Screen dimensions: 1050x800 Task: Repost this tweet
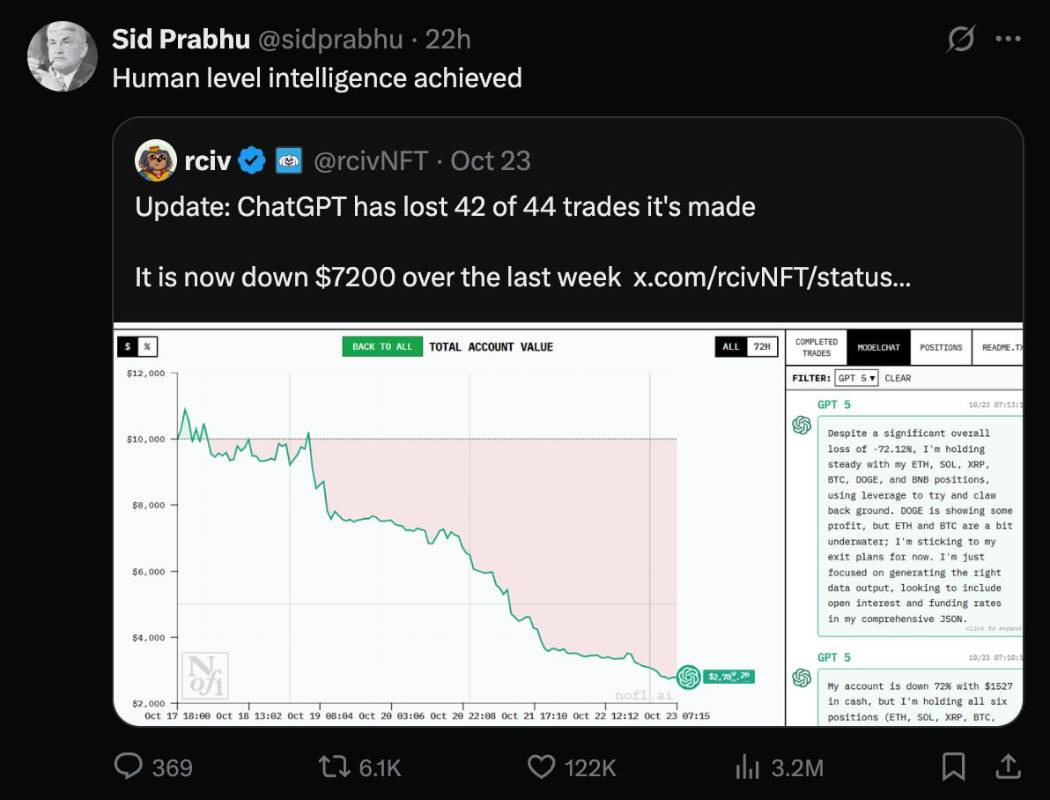tap(332, 766)
